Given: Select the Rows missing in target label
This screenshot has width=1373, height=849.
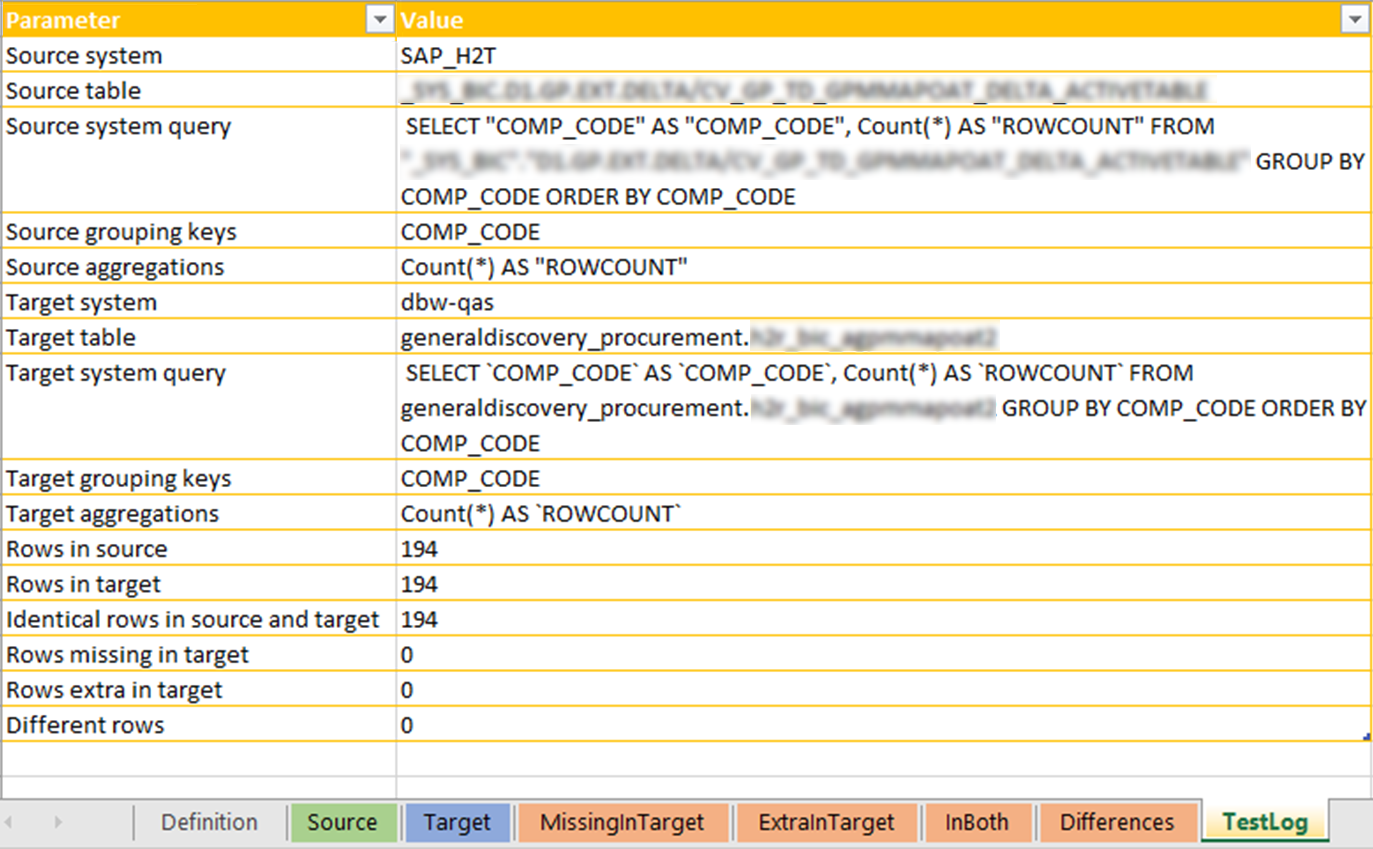Looking at the screenshot, I should tap(199, 654).
